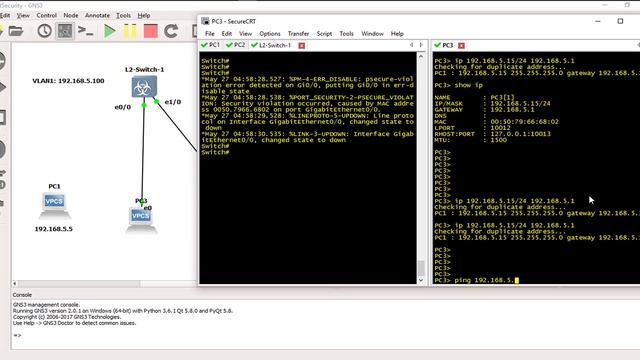Viewport: 640px width, 360px height.
Task: Open SecureCRT Help menu
Action: 397,33
